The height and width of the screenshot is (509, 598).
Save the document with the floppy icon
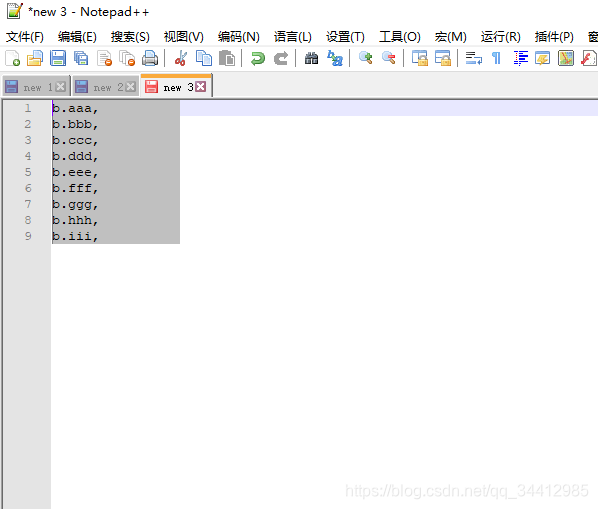tap(58, 58)
